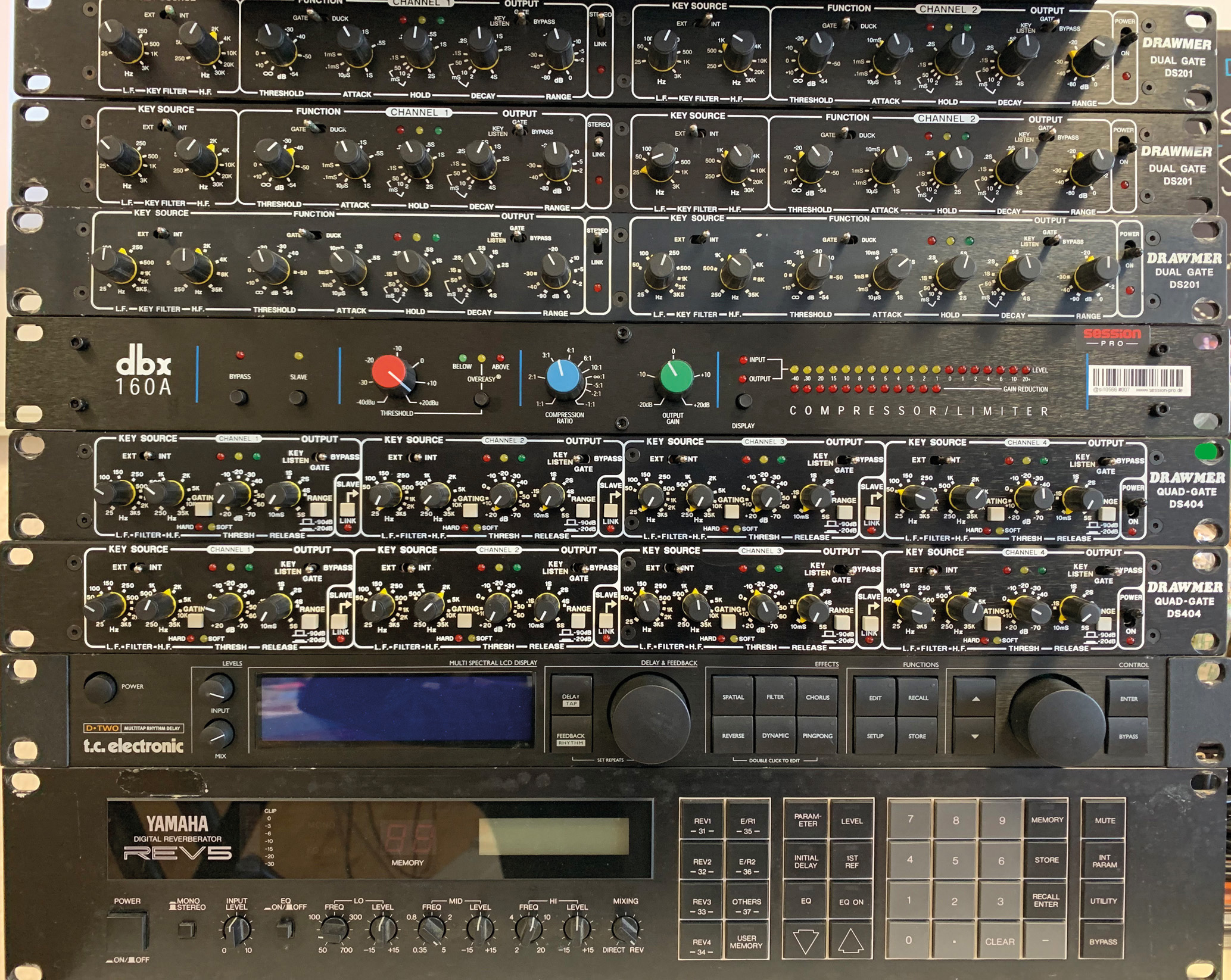Screen dimensions: 1231x980
Task: Turn the LO Freq knob on REV5
Action: coord(334,929)
